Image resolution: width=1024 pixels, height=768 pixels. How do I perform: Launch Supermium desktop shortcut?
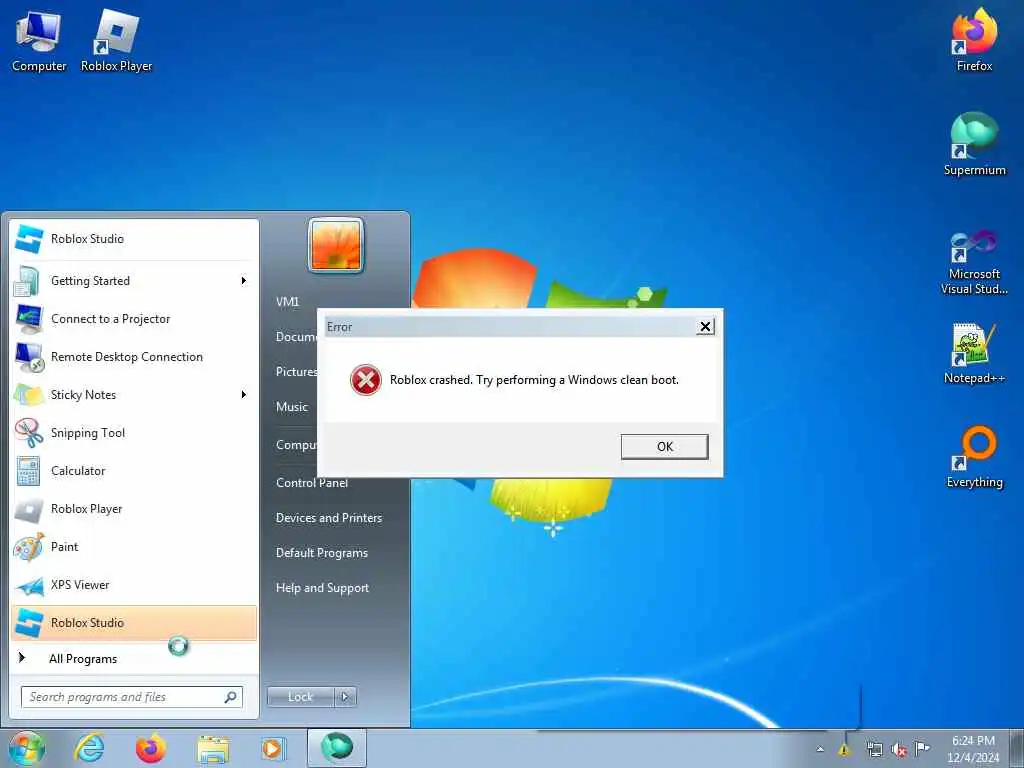coord(974,144)
